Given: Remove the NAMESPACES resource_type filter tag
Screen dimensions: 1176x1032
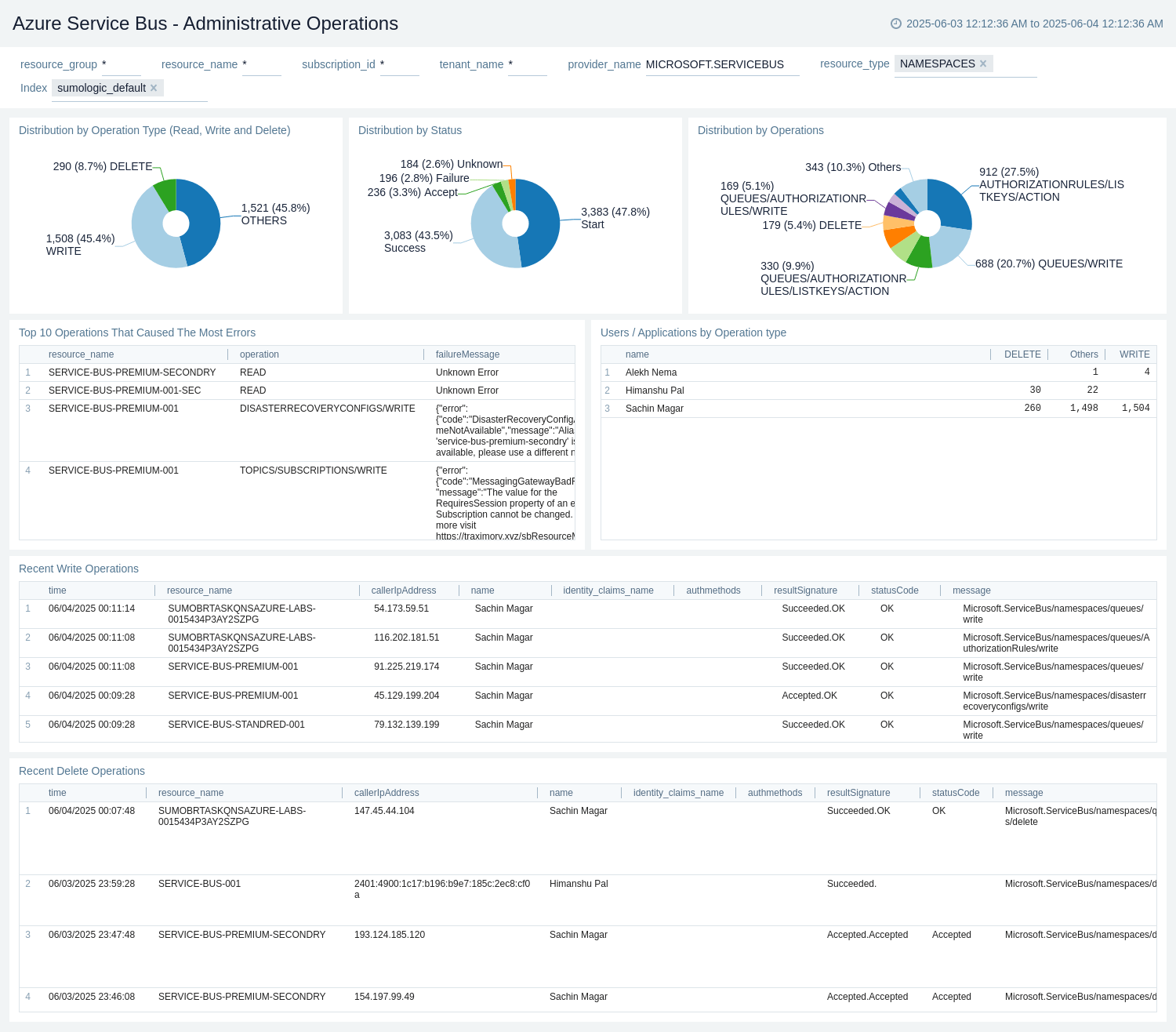Looking at the screenshot, I should (983, 64).
